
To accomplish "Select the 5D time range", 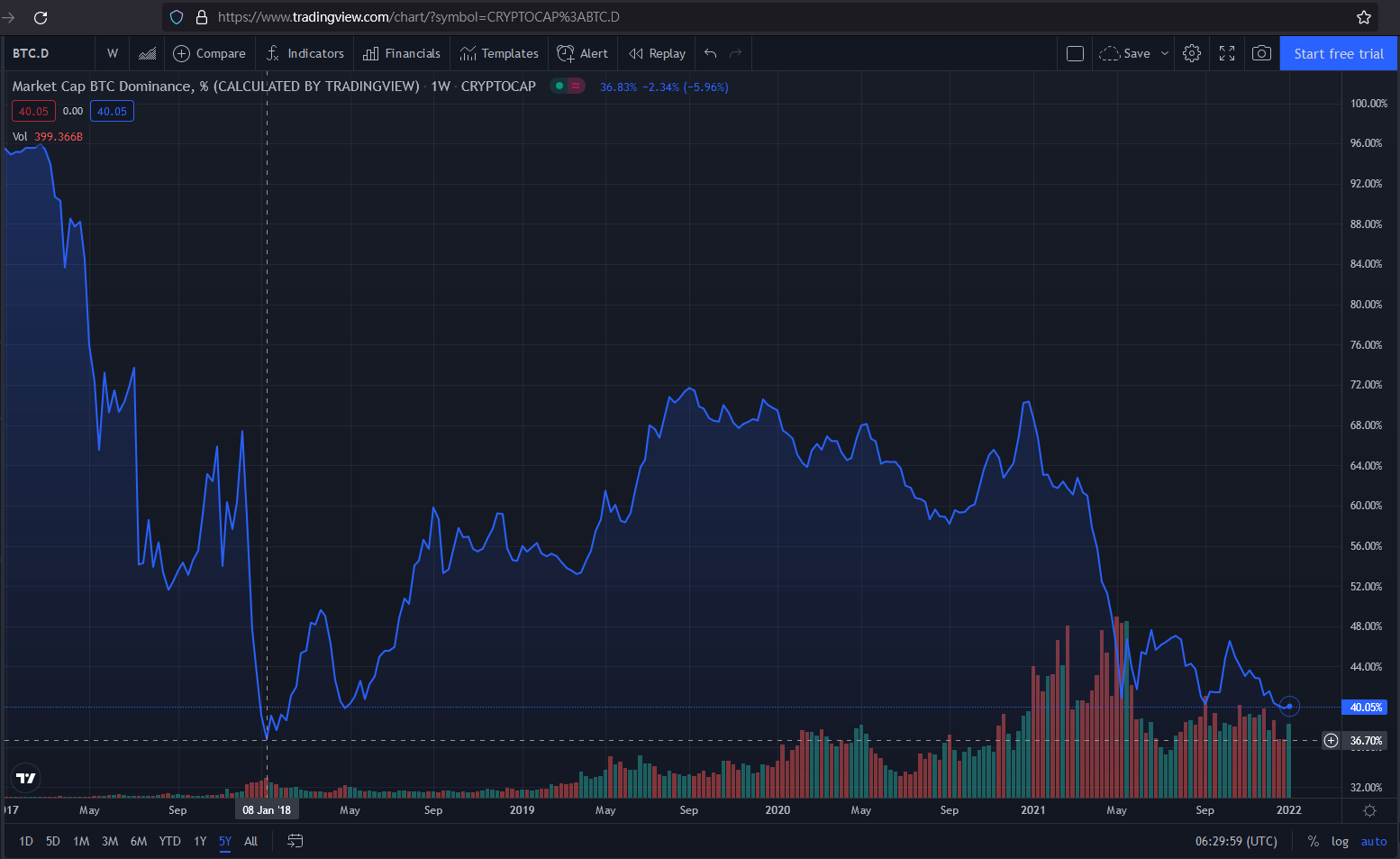I will (53, 841).
